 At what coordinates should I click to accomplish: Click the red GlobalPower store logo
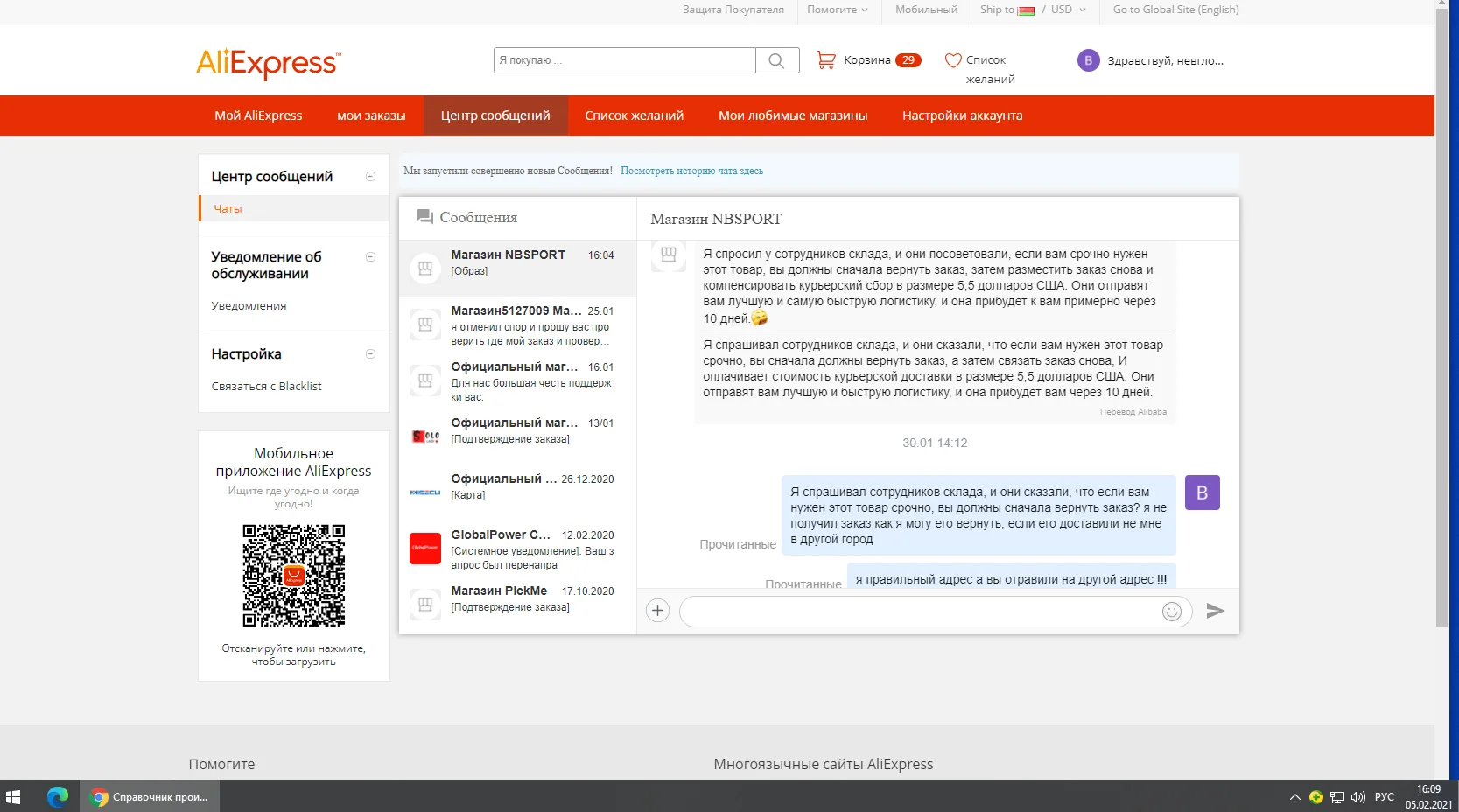click(x=425, y=549)
